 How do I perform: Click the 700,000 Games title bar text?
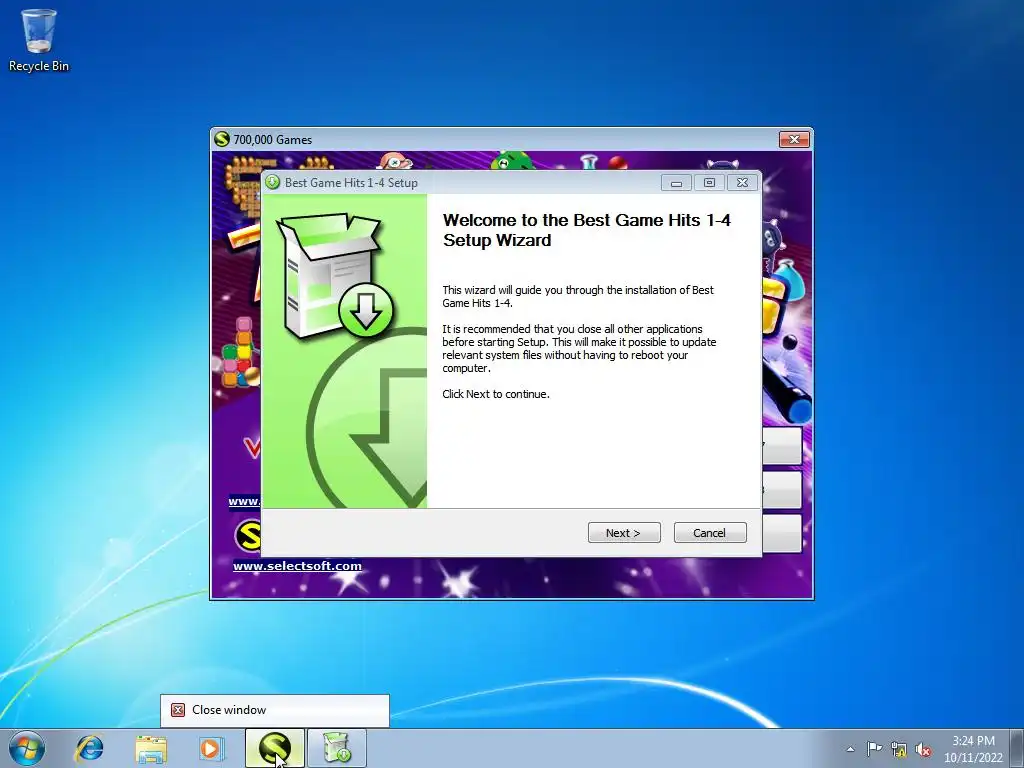point(272,140)
